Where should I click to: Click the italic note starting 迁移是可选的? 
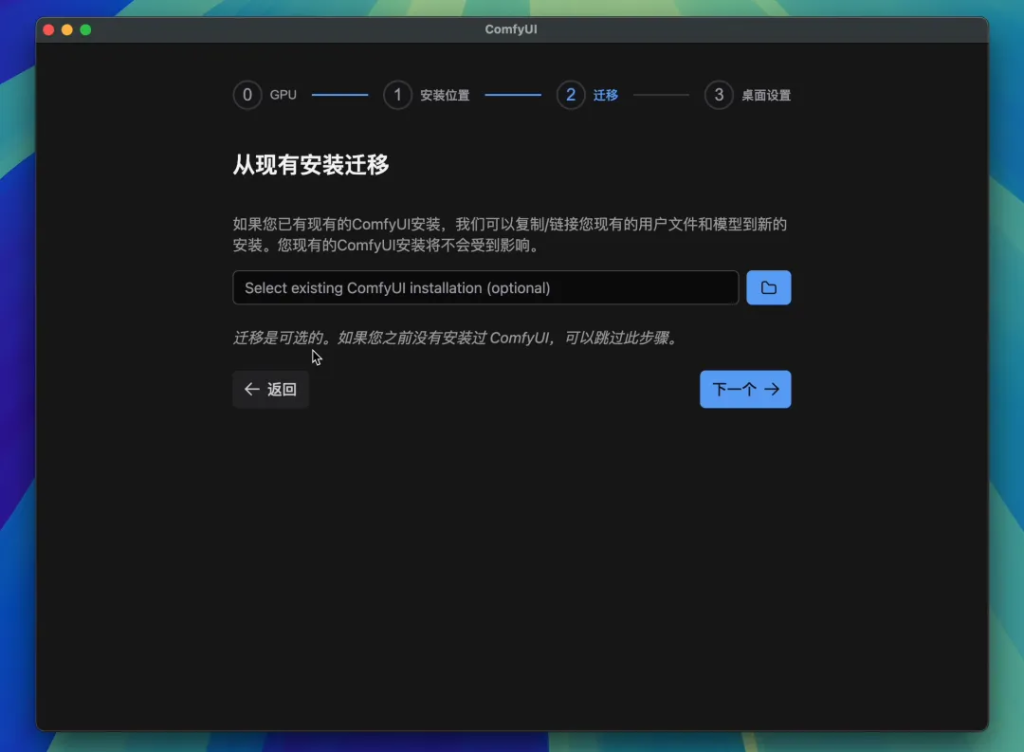pyautogui.click(x=456, y=337)
